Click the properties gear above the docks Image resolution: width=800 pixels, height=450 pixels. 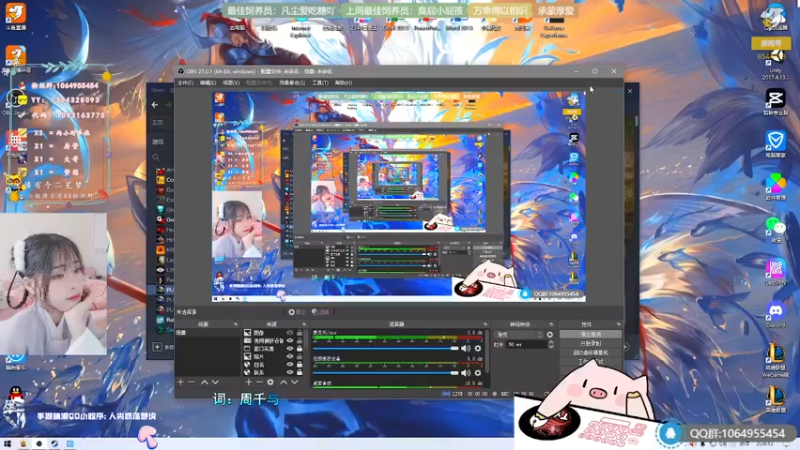tap(296, 312)
